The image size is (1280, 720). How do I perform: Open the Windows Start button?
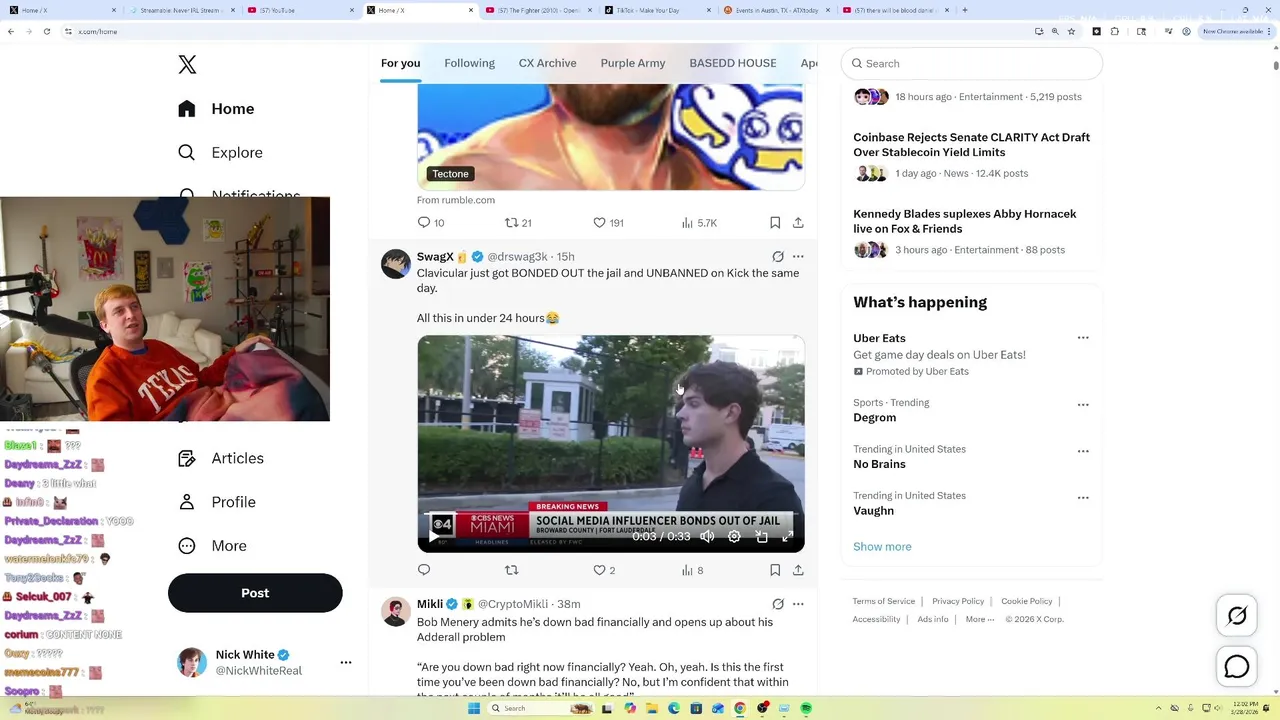coord(475,708)
